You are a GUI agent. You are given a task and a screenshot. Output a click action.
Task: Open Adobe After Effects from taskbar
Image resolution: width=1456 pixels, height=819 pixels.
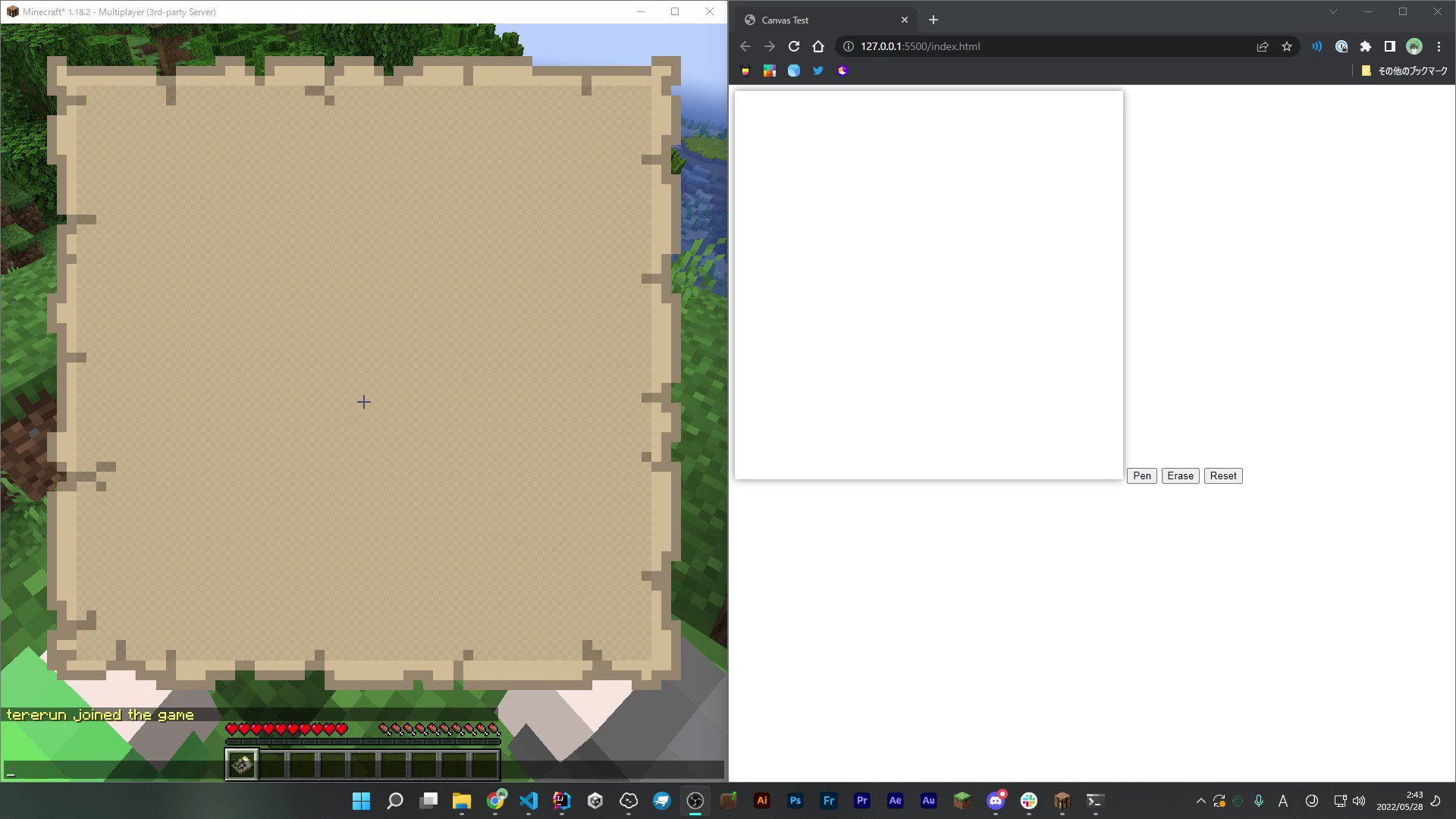point(896,801)
